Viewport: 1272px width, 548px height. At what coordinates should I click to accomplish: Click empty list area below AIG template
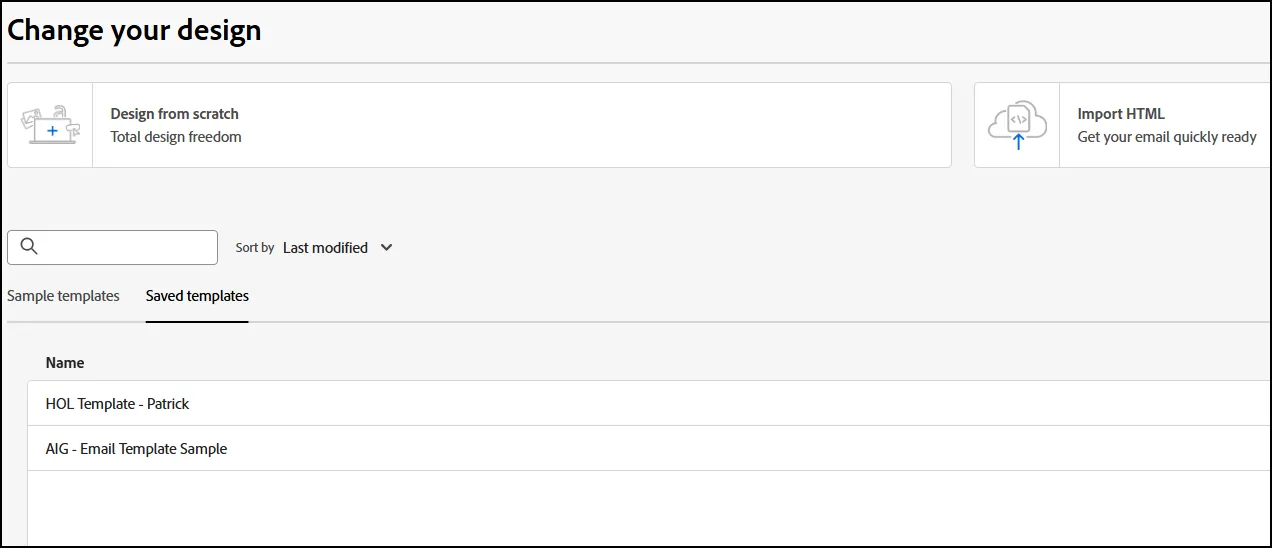[x=649, y=508]
